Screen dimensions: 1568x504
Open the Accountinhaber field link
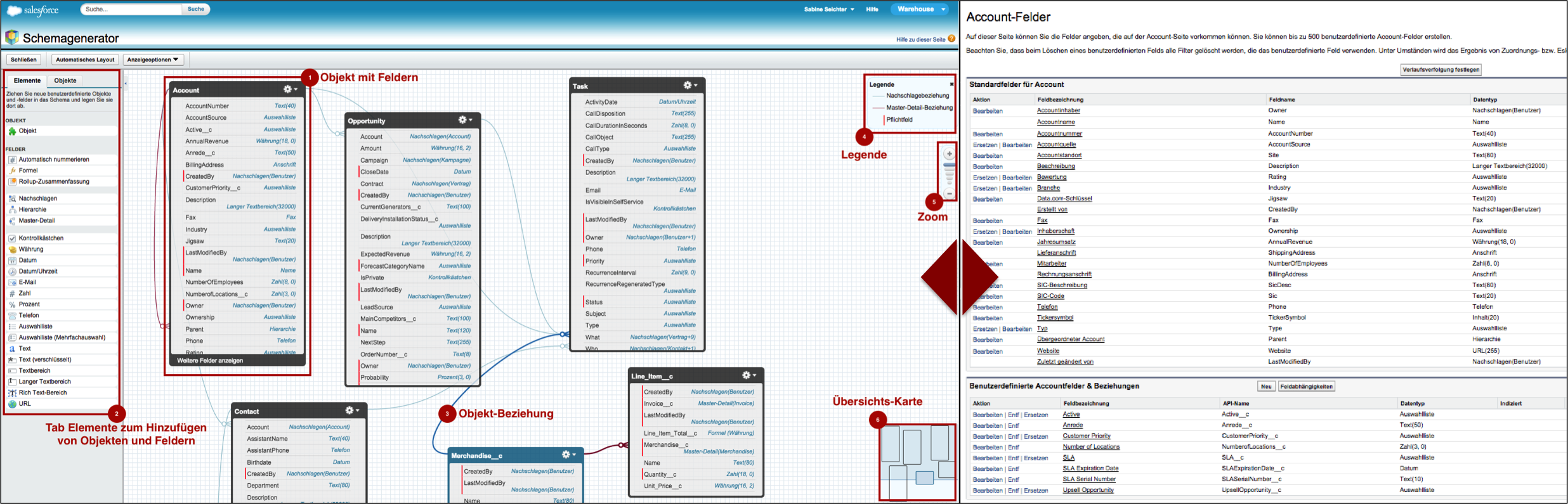[1058, 110]
